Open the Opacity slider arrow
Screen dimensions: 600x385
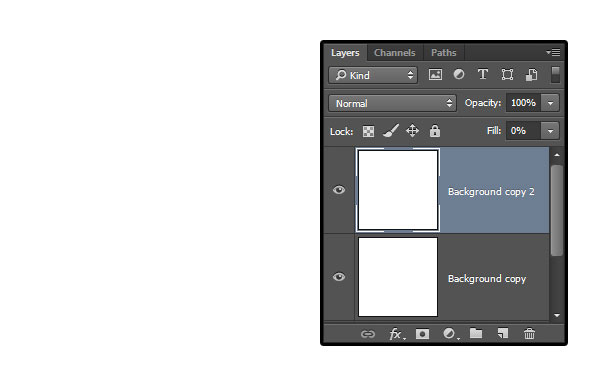pyautogui.click(x=550, y=103)
